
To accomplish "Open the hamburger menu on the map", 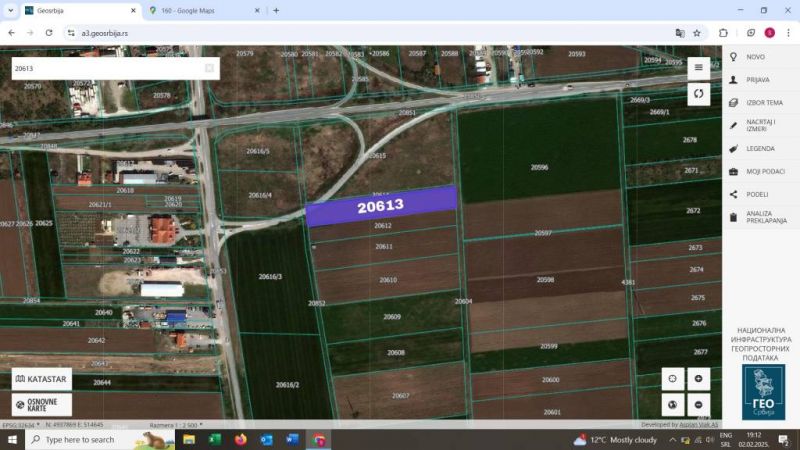I will (x=698, y=68).
